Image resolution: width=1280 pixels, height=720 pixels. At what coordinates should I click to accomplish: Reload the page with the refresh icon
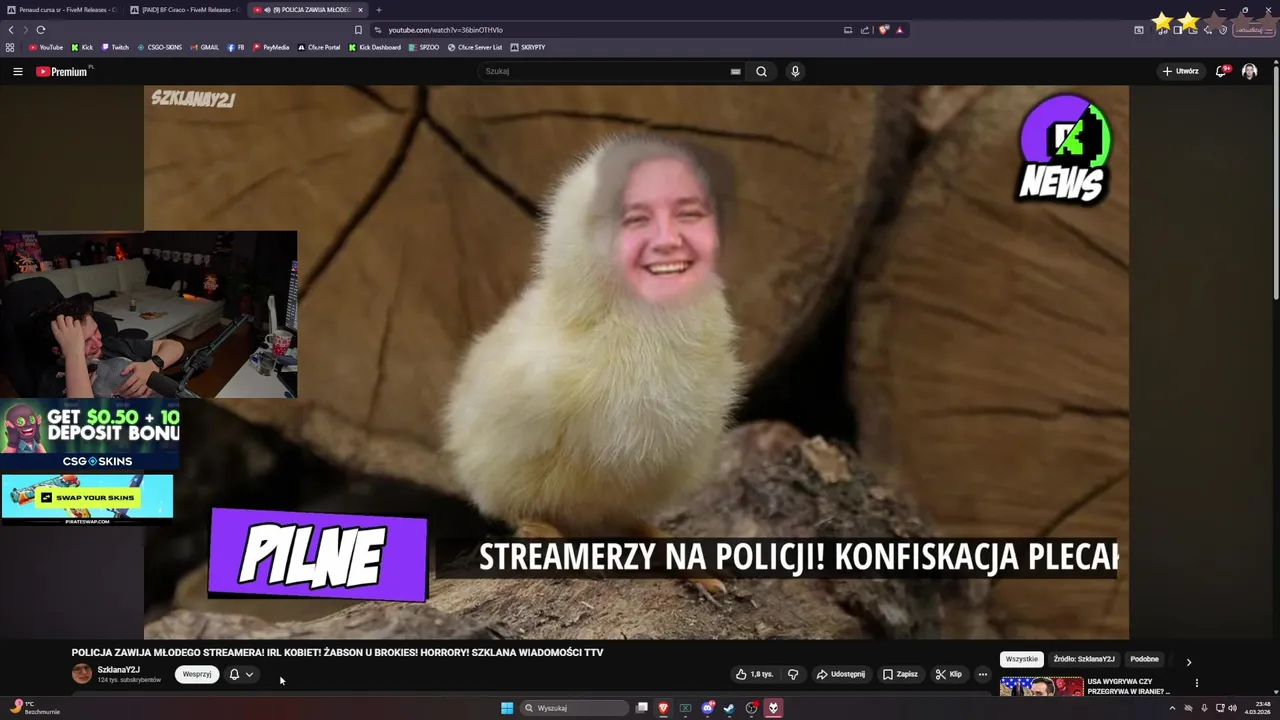[41, 30]
